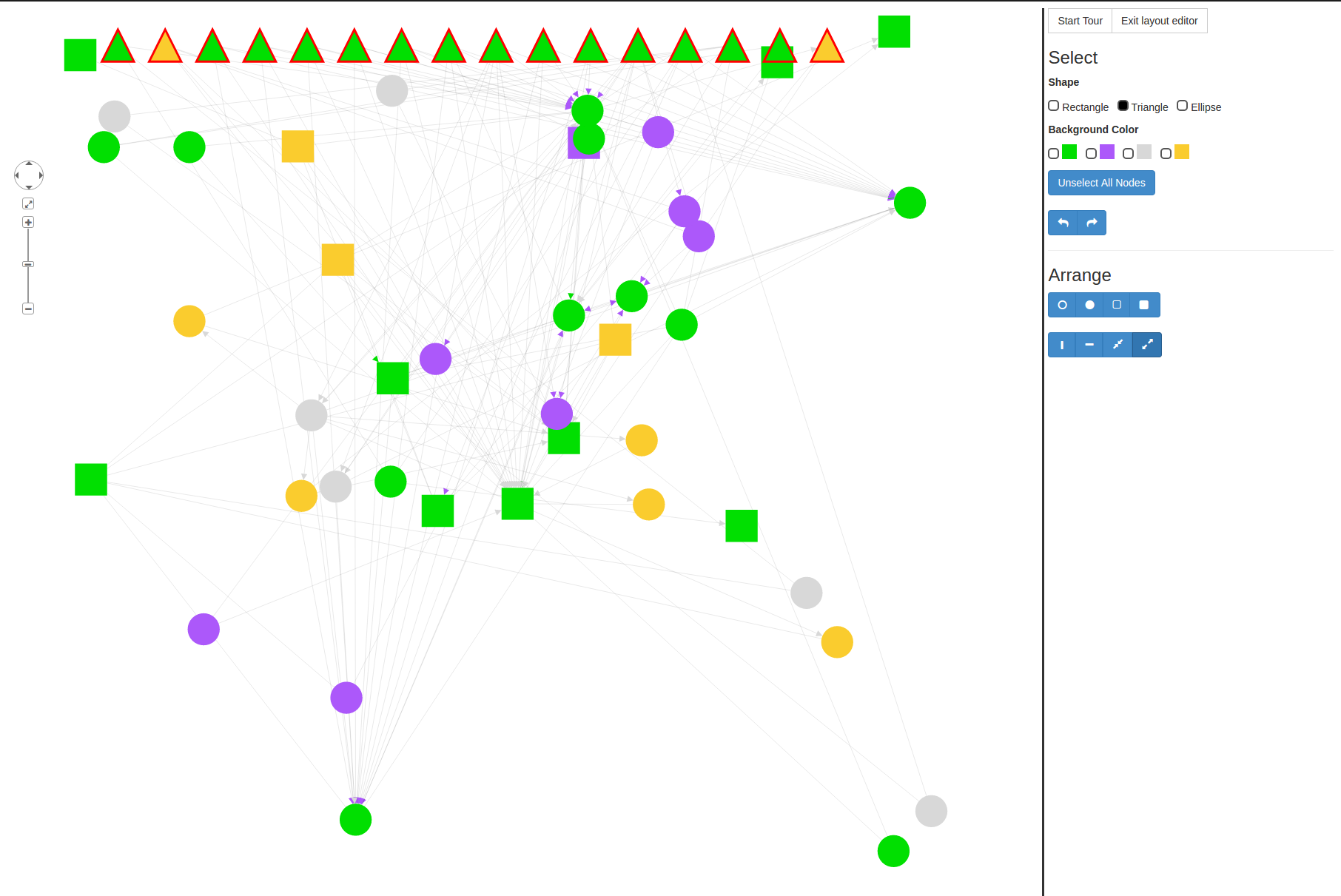Click the expand nodes outward icon
The height and width of the screenshot is (896, 1341).
(1147, 345)
